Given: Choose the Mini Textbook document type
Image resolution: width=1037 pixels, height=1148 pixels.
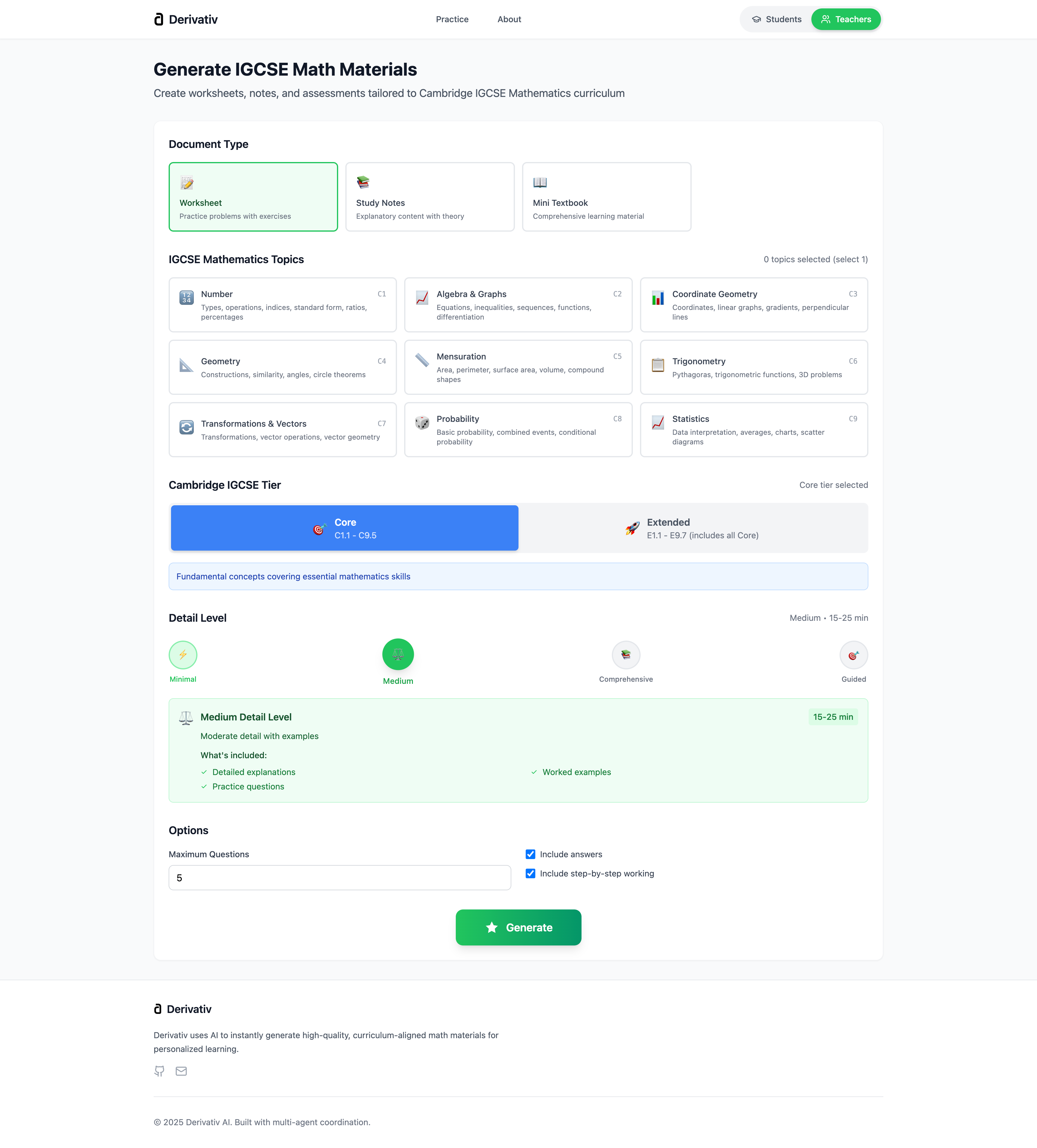Looking at the screenshot, I should point(606,197).
